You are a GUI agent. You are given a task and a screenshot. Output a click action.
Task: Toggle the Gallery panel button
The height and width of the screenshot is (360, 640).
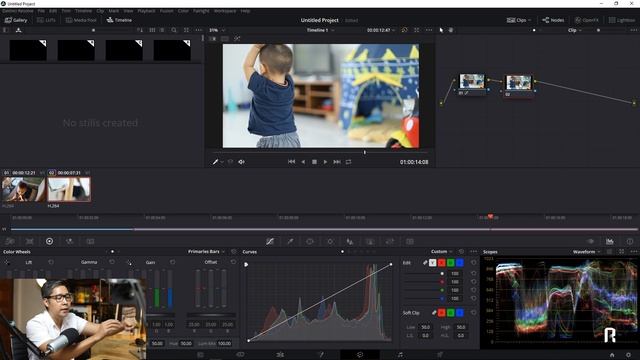coord(16,20)
